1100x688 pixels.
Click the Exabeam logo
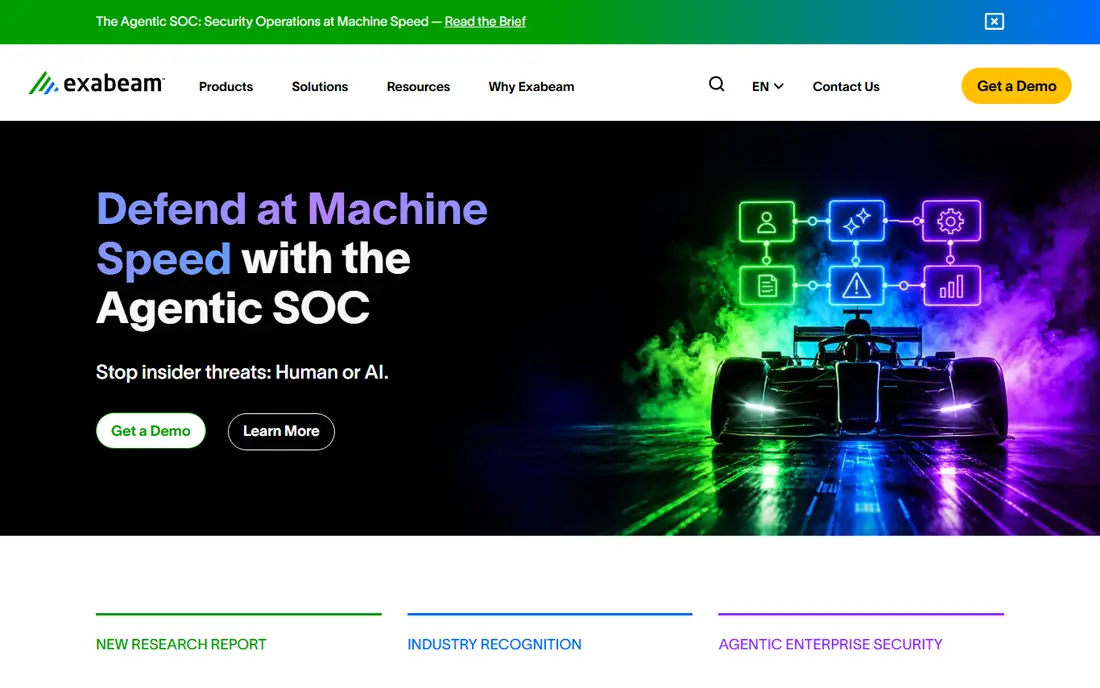pyautogui.click(x=97, y=83)
